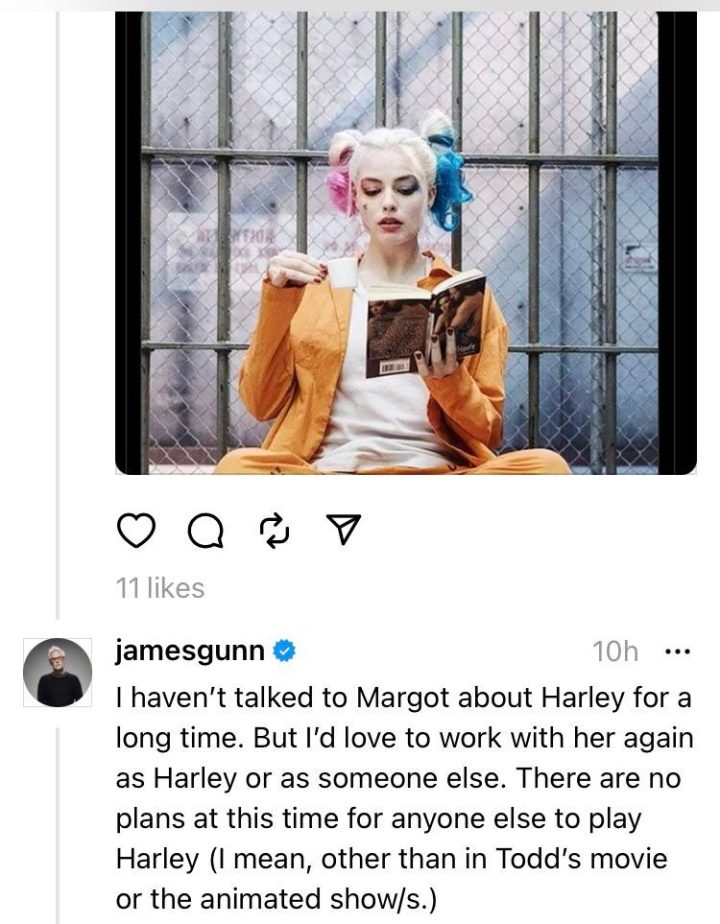The width and height of the screenshot is (720, 924).
Task: Open the jamesgunn username link
Action: [190, 651]
